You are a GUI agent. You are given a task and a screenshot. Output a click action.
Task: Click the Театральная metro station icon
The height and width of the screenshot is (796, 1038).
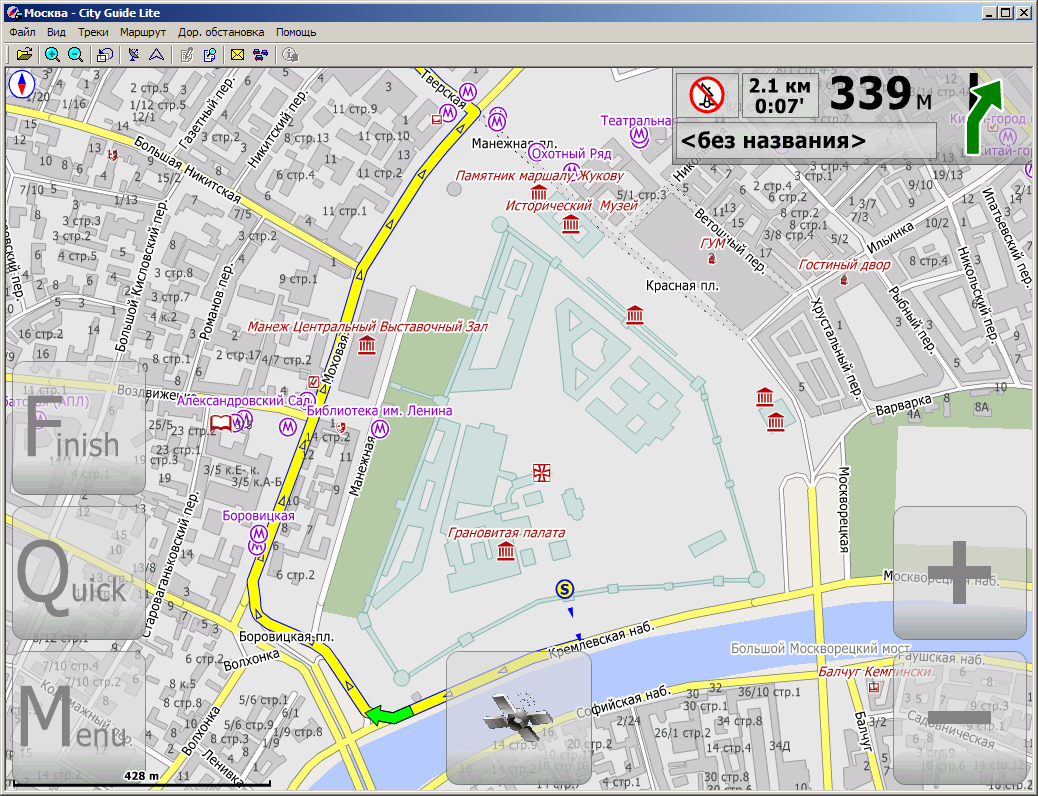(639, 136)
